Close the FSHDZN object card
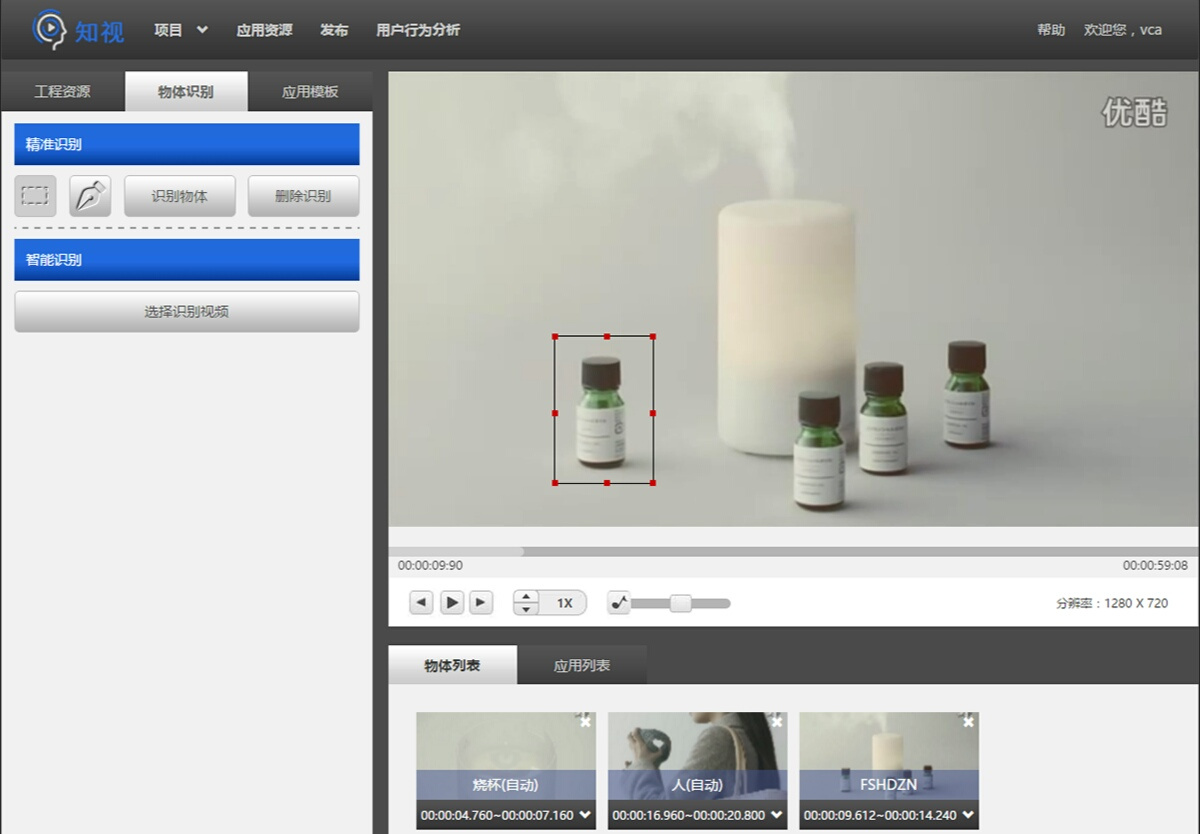This screenshot has width=1200, height=834. point(968,721)
